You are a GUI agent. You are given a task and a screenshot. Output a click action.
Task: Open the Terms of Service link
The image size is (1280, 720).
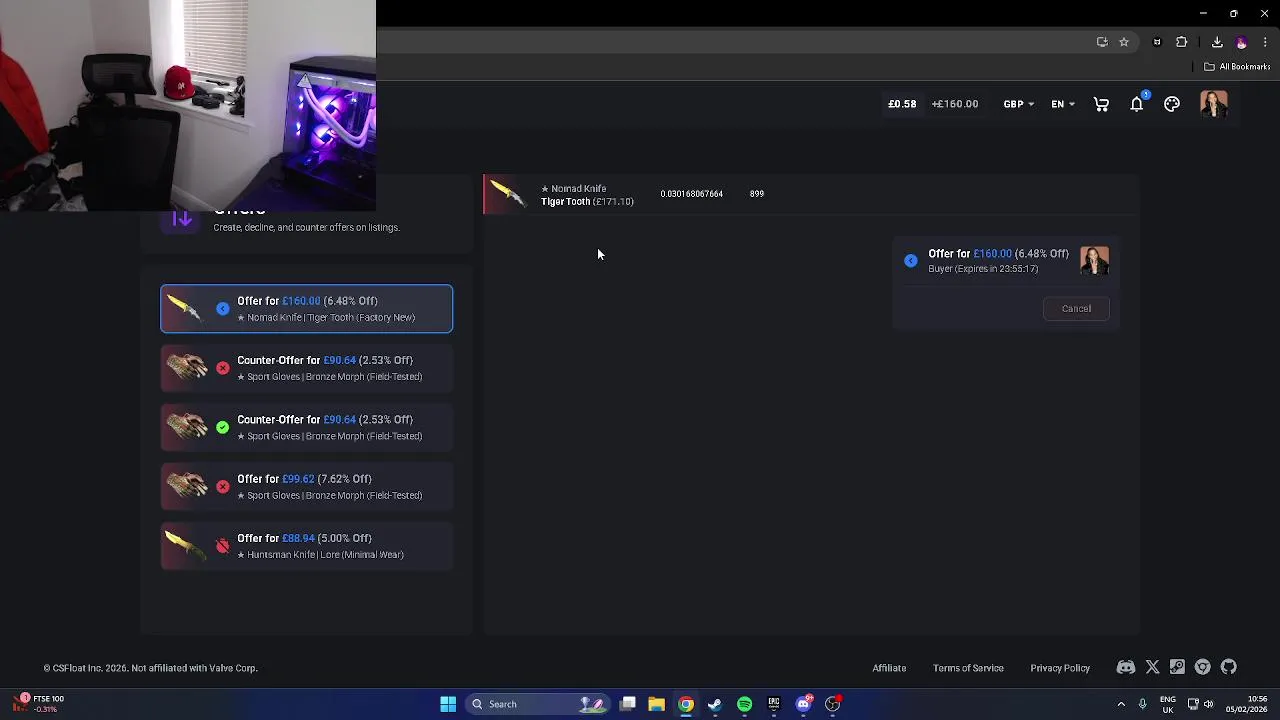(x=968, y=668)
